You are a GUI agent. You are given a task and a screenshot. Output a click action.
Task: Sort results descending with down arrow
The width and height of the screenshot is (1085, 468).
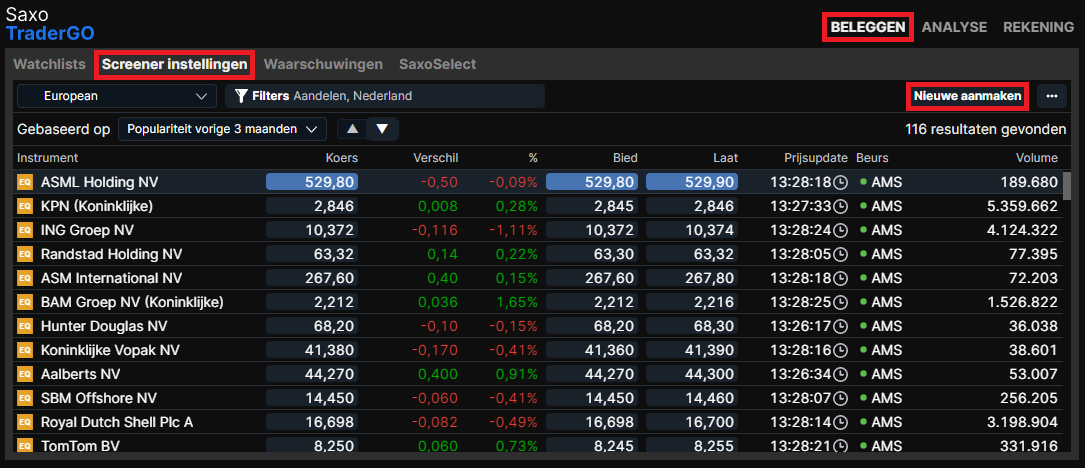382,129
